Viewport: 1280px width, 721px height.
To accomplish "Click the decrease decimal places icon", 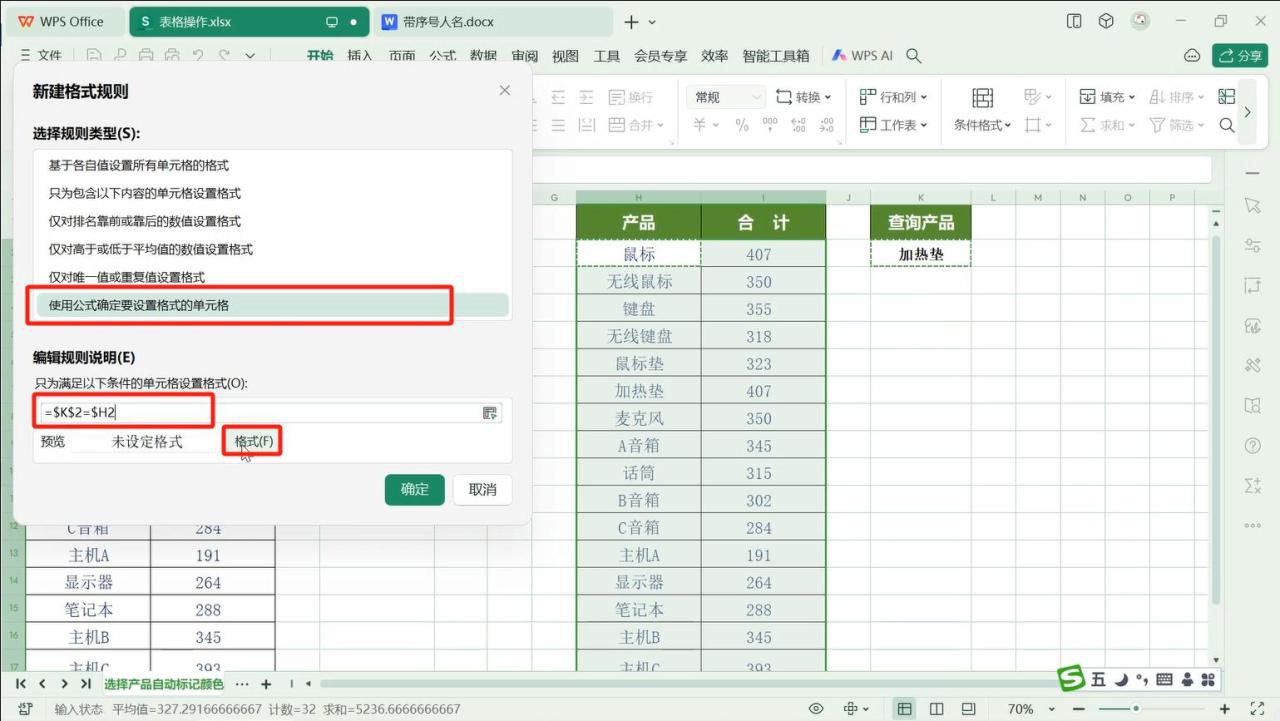I will 826,125.
